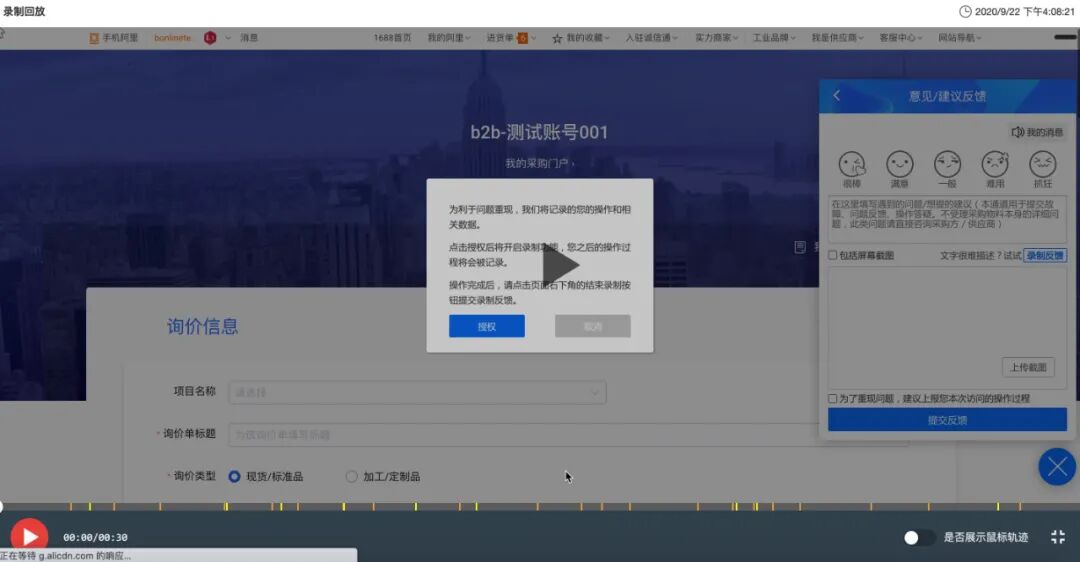This screenshot has height=562, width=1080.
Task: Expand the 我的阿里 menu
Action: (x=448, y=38)
